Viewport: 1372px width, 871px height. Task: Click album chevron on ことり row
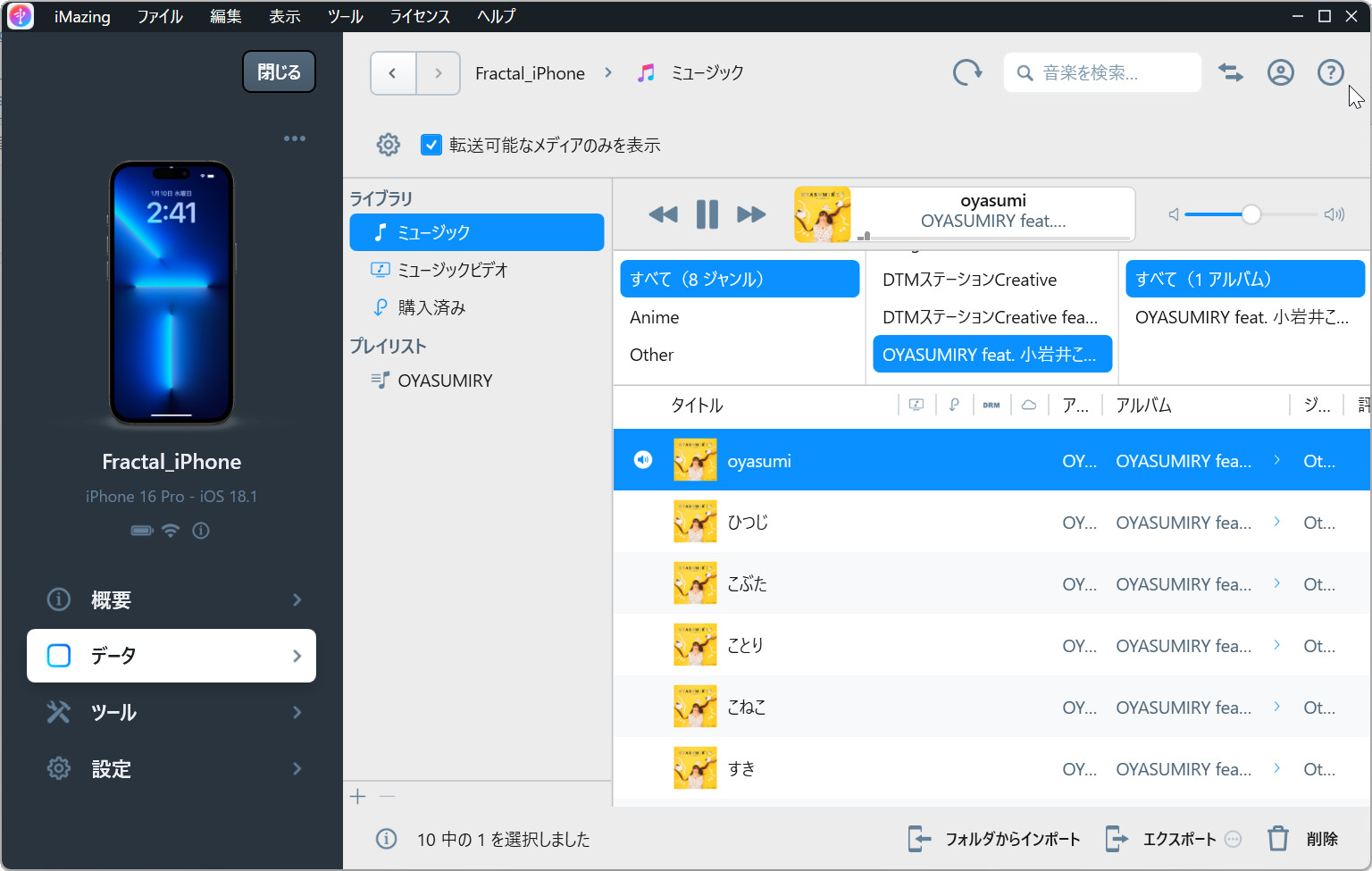pos(1277,645)
